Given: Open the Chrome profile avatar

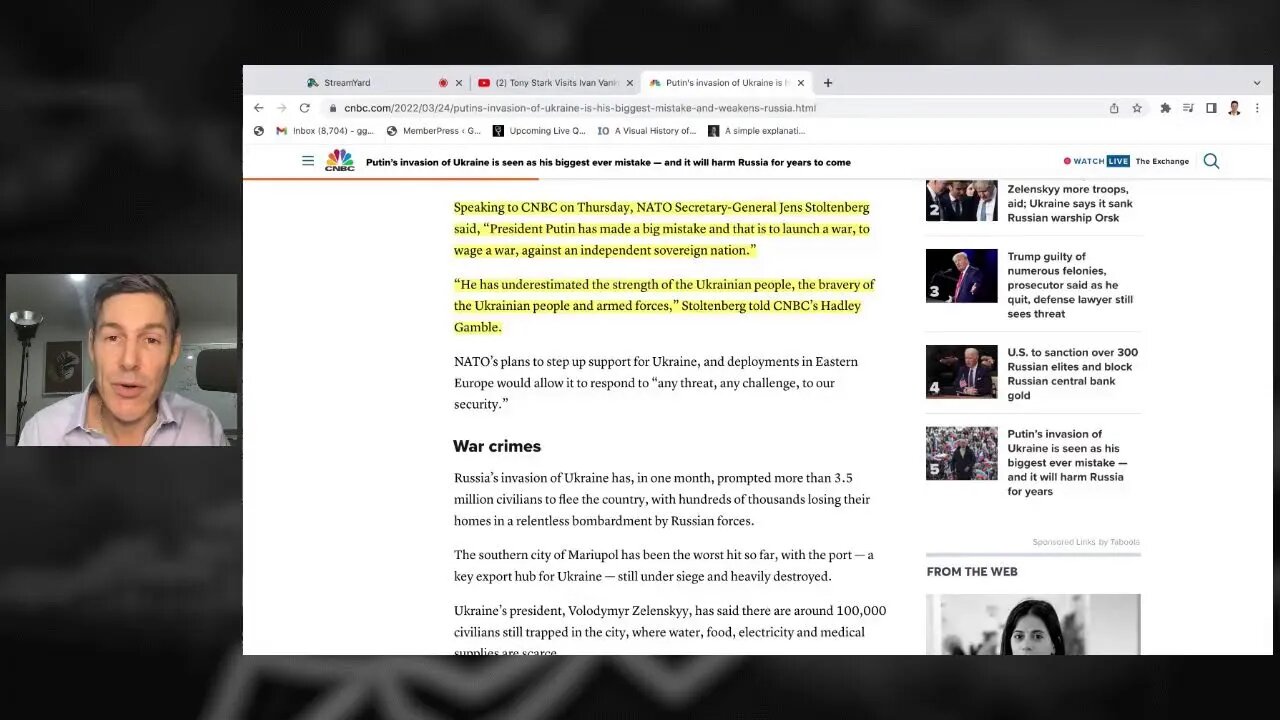Looking at the screenshot, I should 1234,108.
